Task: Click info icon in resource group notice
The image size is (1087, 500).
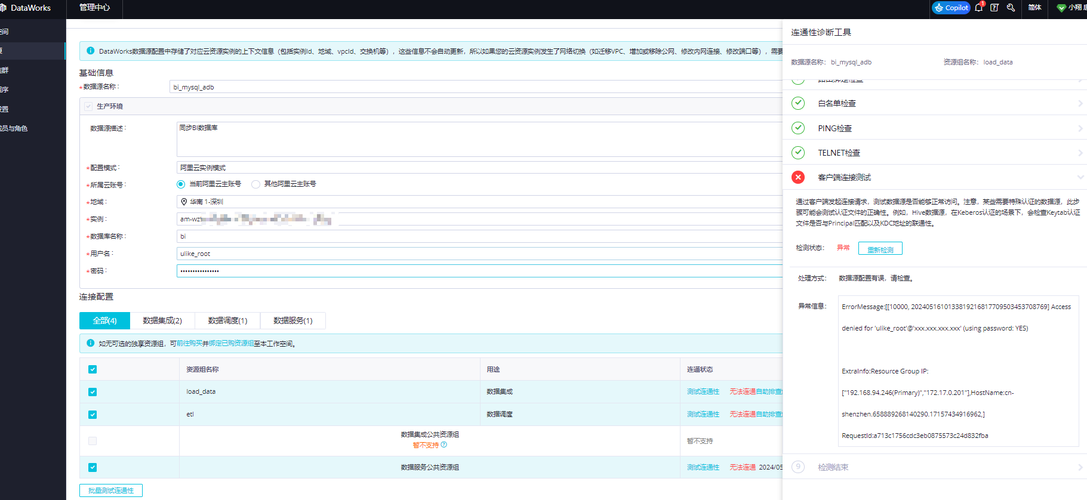Action: coord(91,343)
